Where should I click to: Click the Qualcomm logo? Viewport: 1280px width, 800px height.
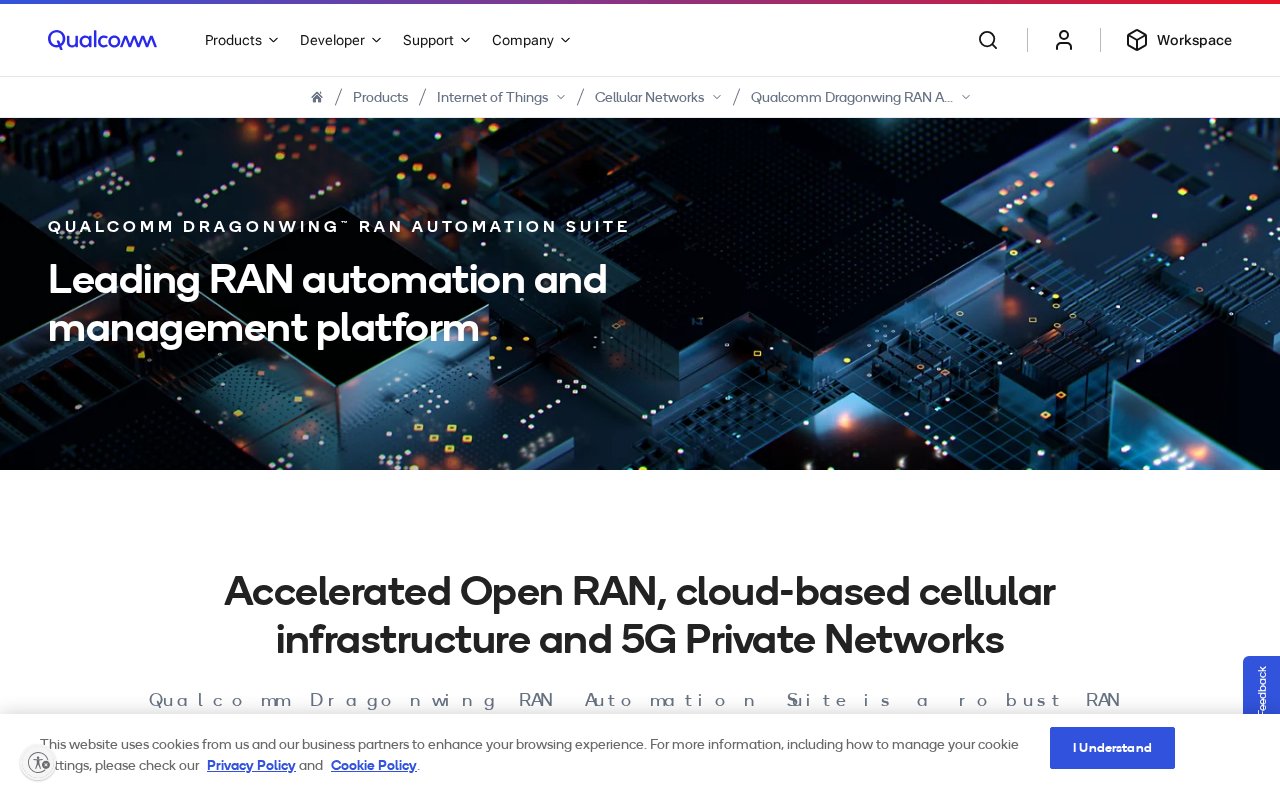click(102, 40)
